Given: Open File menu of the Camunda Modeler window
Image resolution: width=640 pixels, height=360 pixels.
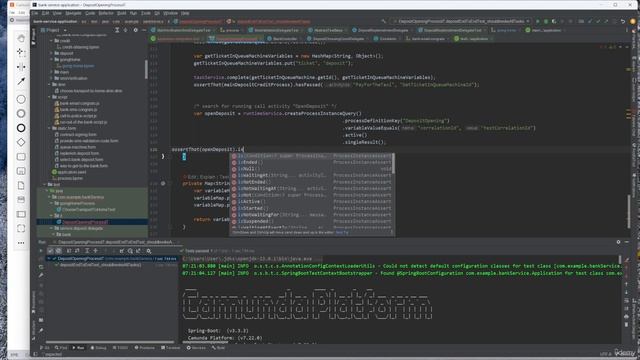Looking at the screenshot, I should coord(12,13).
